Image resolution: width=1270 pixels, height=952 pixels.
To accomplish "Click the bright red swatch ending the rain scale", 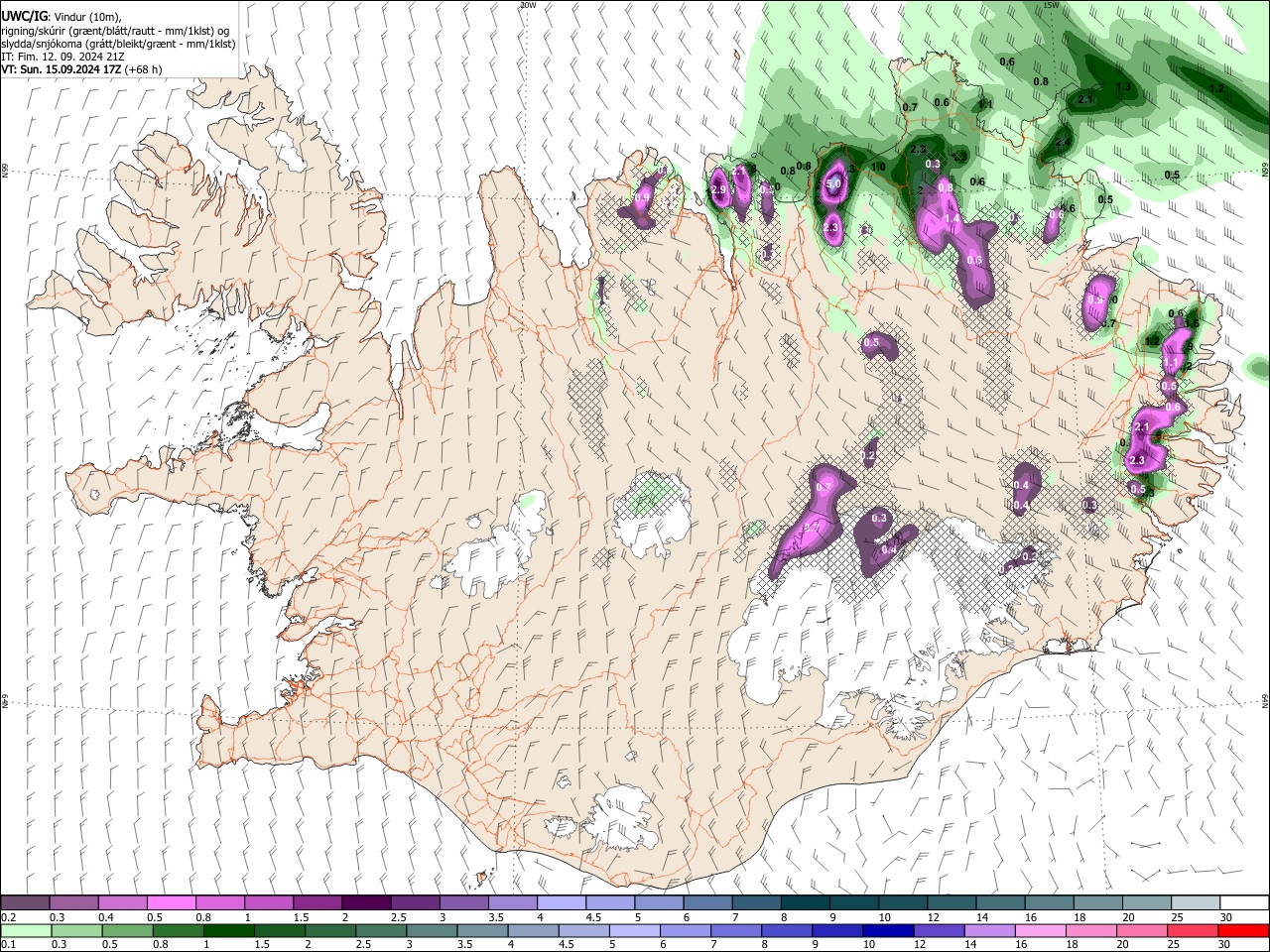I will pos(1245,931).
